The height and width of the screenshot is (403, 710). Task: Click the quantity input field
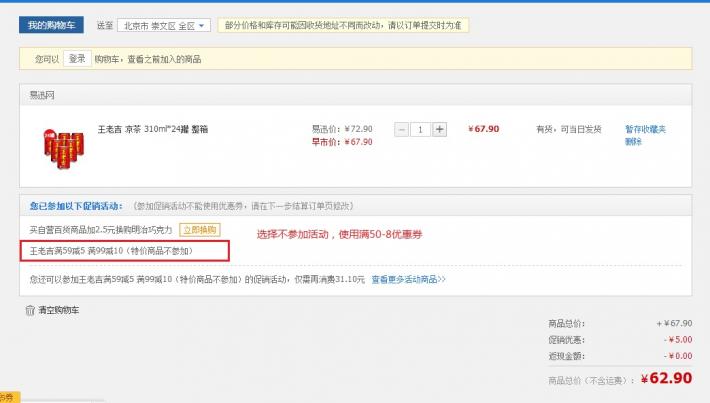[x=420, y=129]
